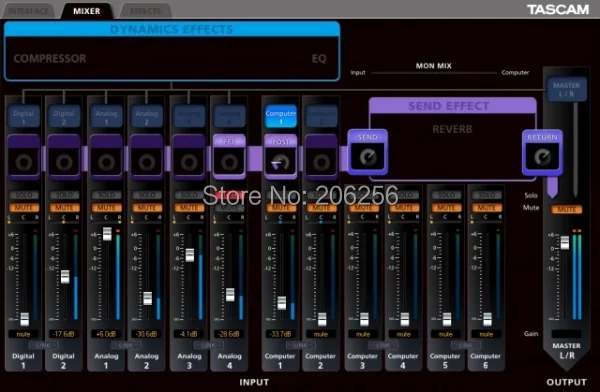This screenshot has height=392, width=600.
Task: Adjust the Digital 1 send knob
Action: click(23, 162)
